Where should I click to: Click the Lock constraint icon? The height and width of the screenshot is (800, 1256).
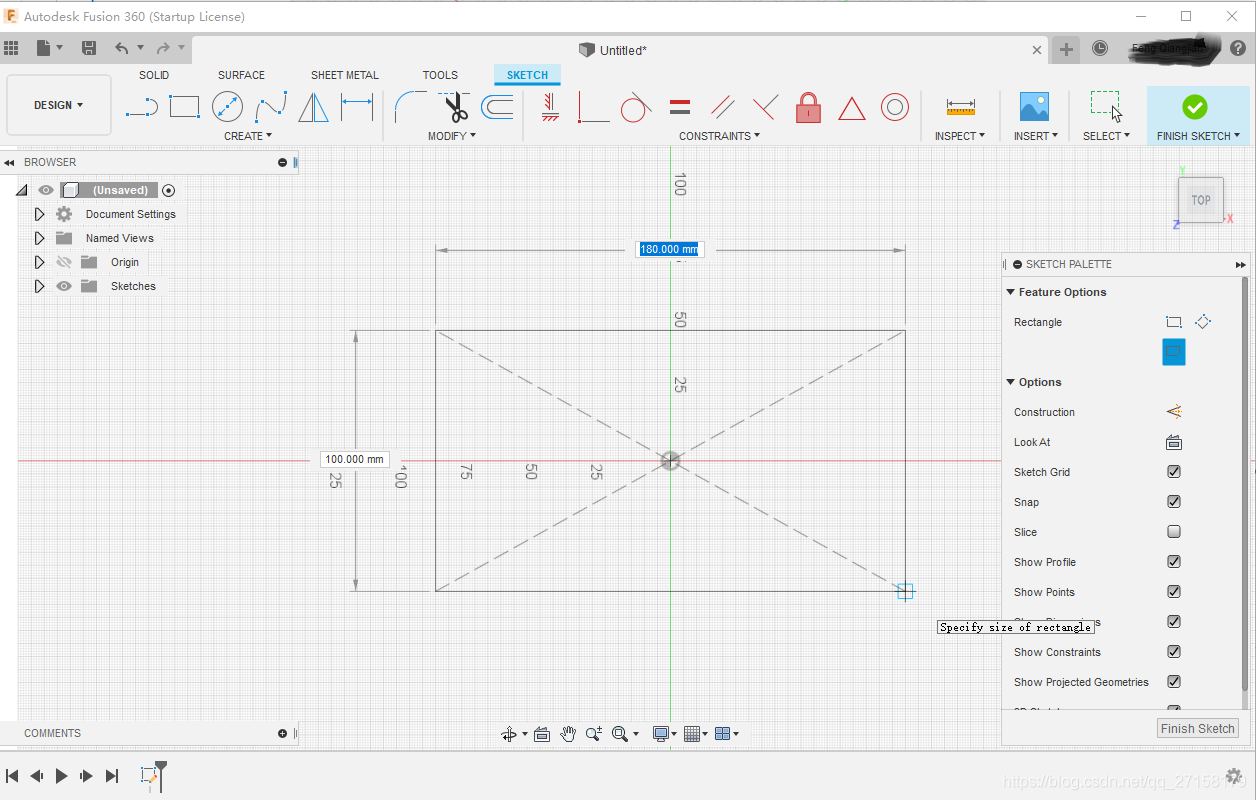coord(808,107)
